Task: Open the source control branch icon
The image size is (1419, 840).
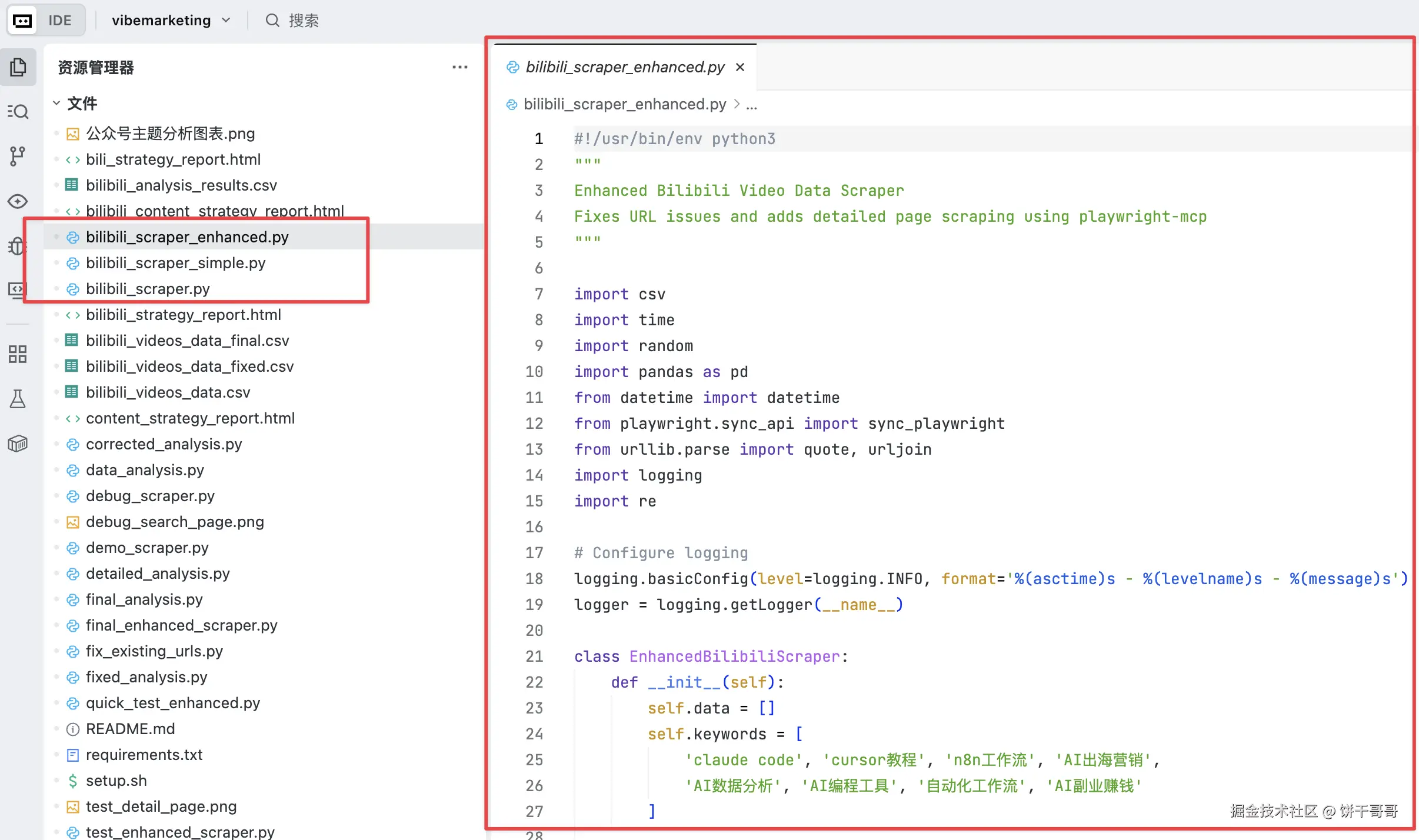Action: (18, 156)
